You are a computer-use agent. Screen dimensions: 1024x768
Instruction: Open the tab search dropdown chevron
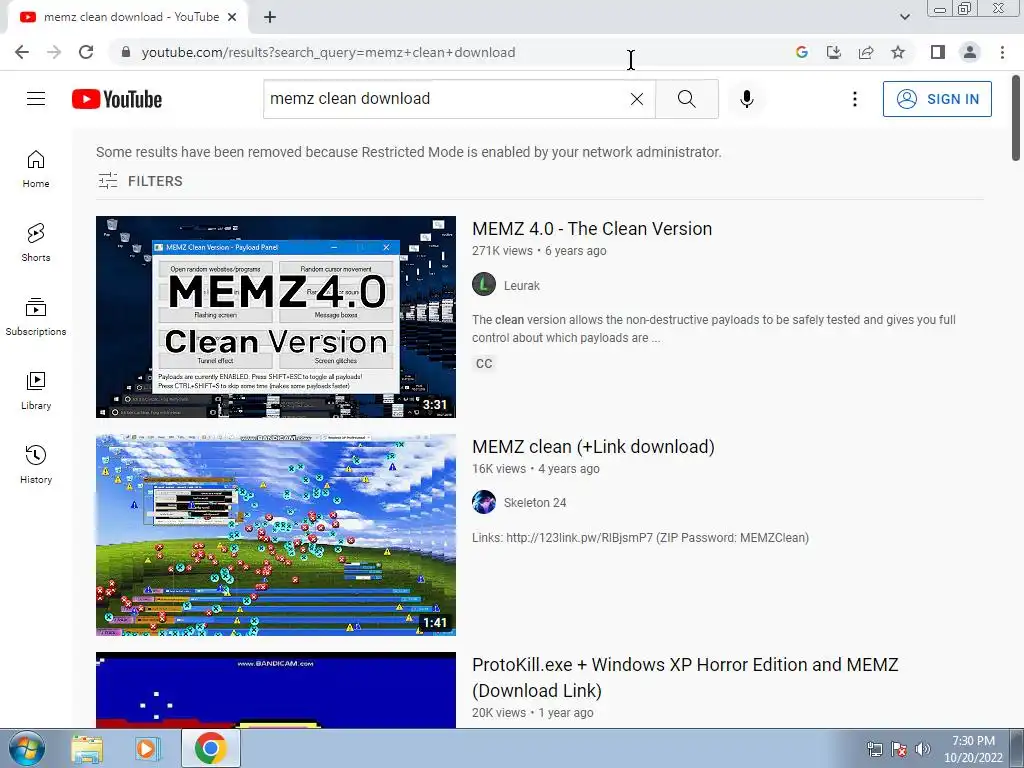pos(904,17)
